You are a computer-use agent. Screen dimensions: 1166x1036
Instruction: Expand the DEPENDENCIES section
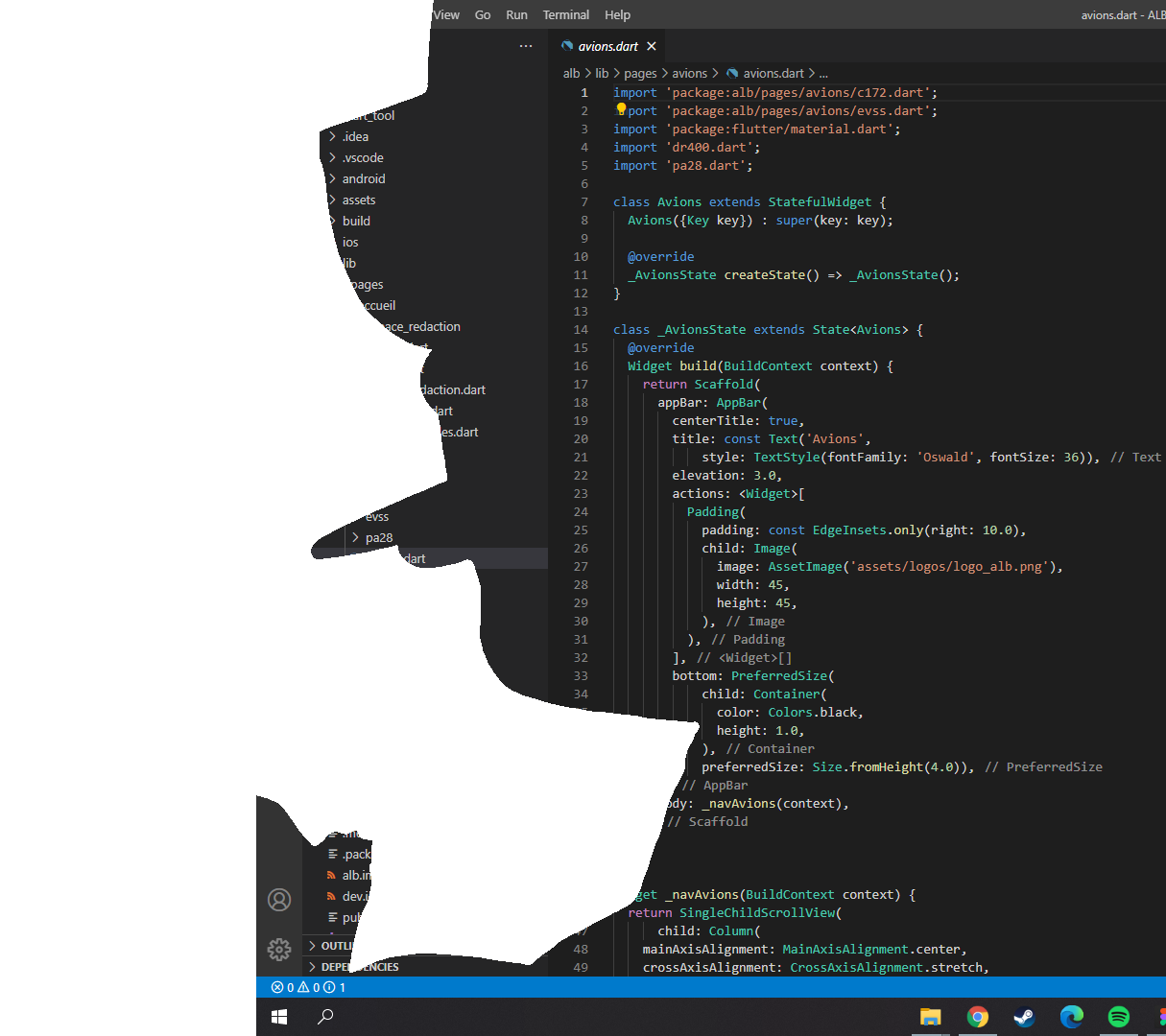point(360,967)
